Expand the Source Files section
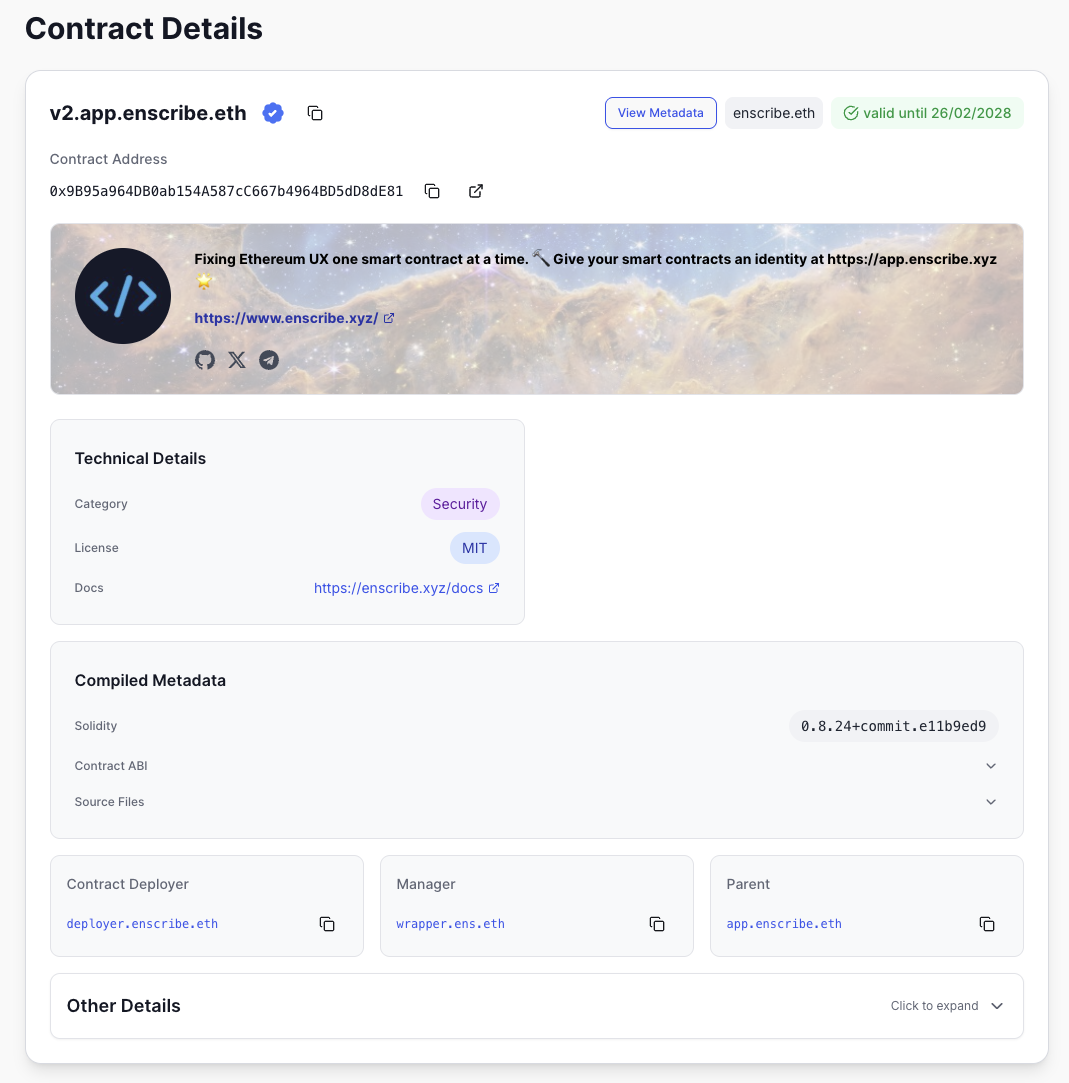The height and width of the screenshot is (1083, 1069). tap(990, 801)
